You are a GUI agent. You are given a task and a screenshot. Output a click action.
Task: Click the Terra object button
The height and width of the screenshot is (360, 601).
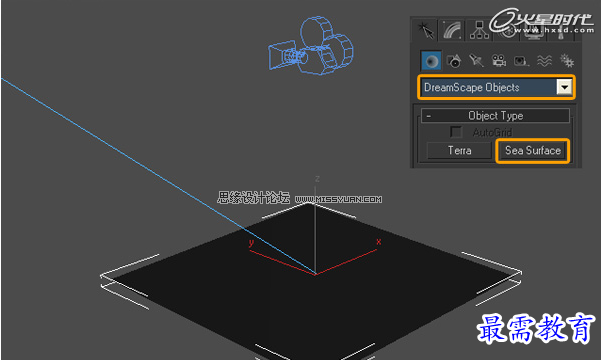pyautogui.click(x=459, y=150)
